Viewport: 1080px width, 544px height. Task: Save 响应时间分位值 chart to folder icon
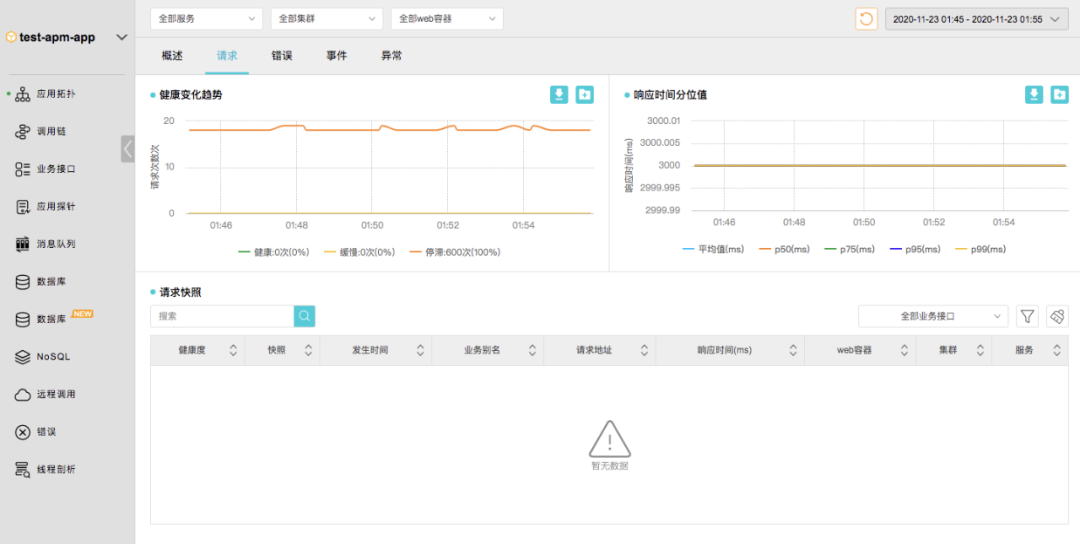pos(1059,95)
